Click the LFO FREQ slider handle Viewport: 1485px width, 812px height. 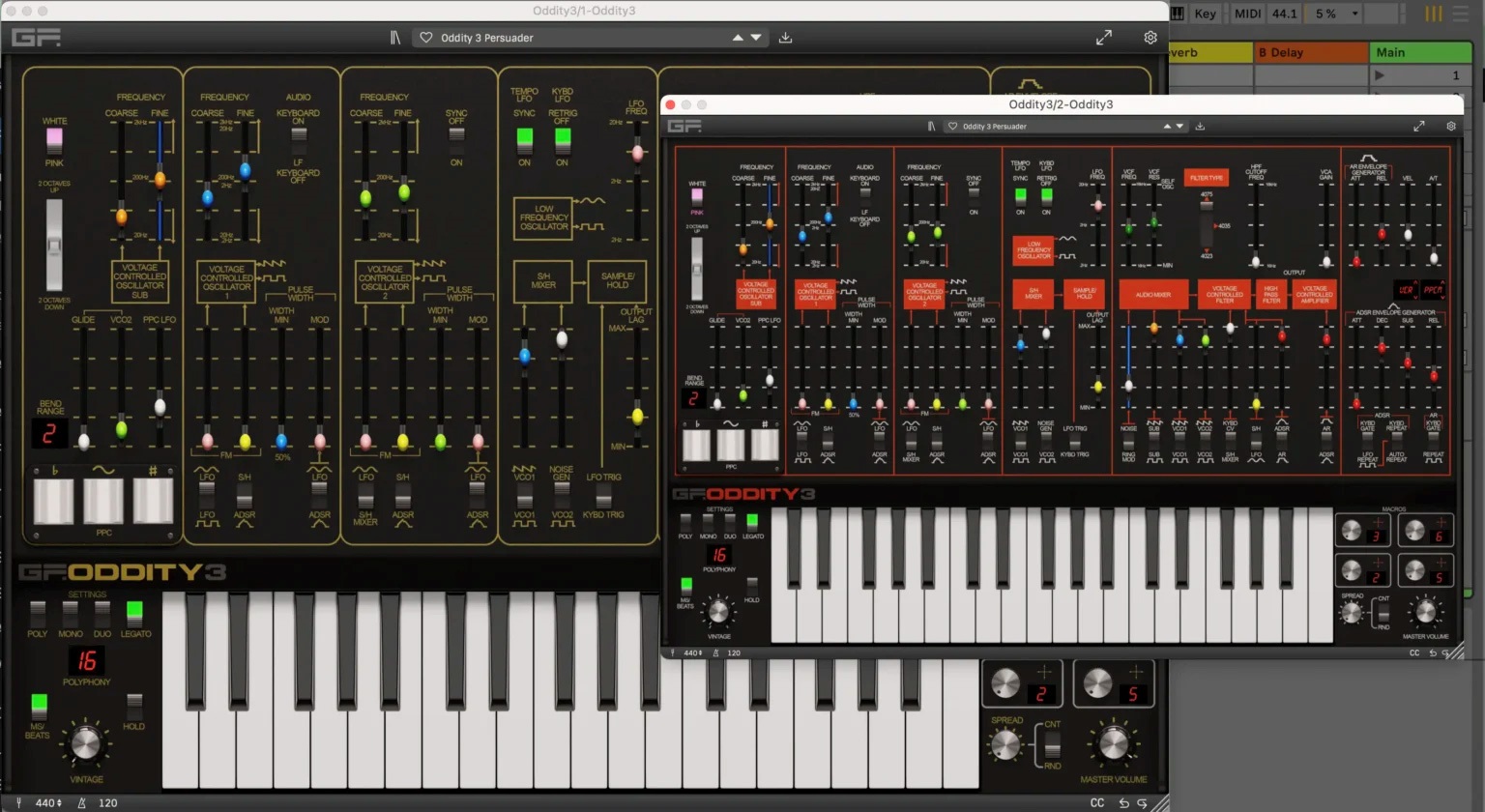638,152
